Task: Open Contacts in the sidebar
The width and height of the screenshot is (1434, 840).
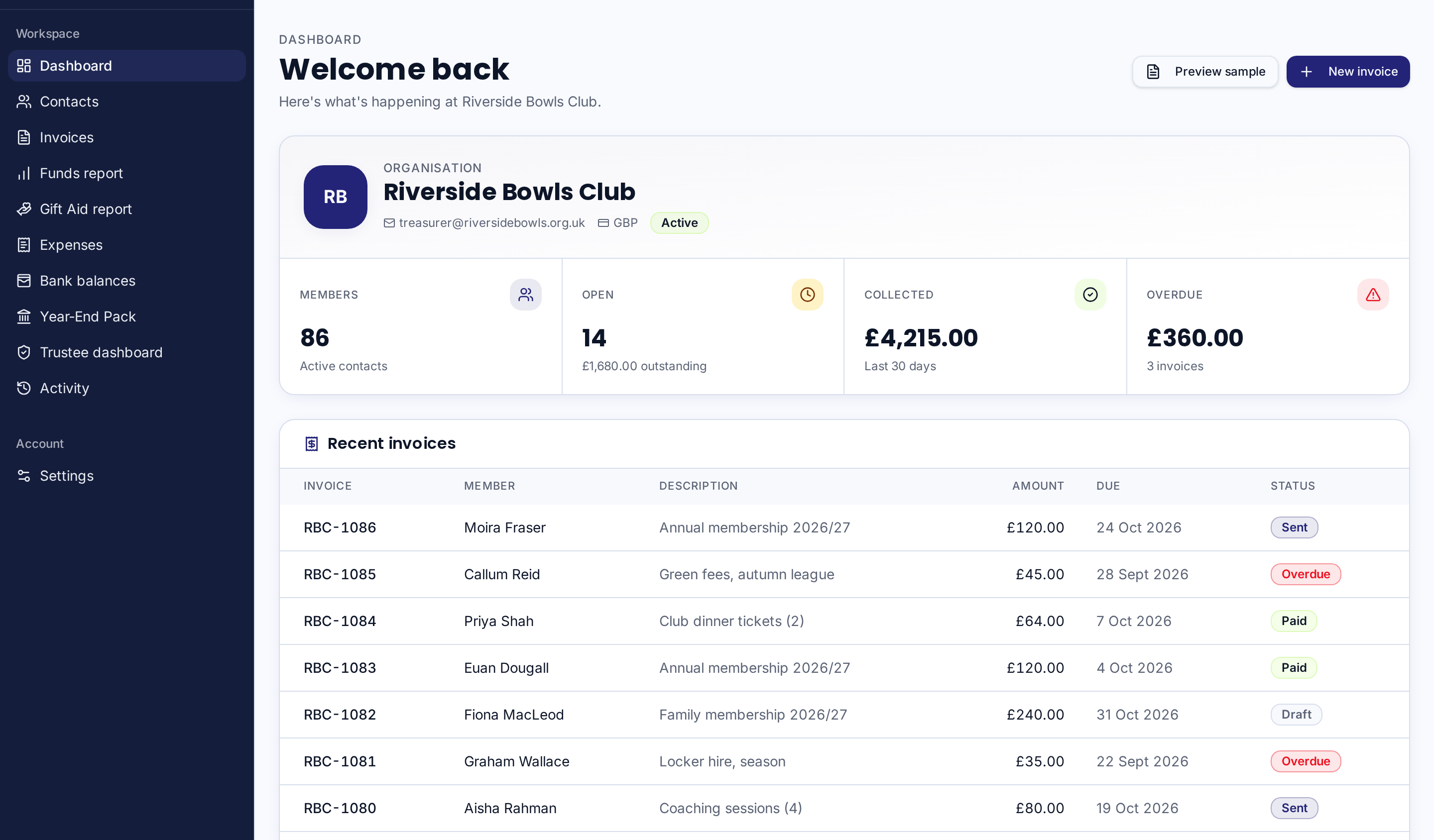Action: point(126,102)
